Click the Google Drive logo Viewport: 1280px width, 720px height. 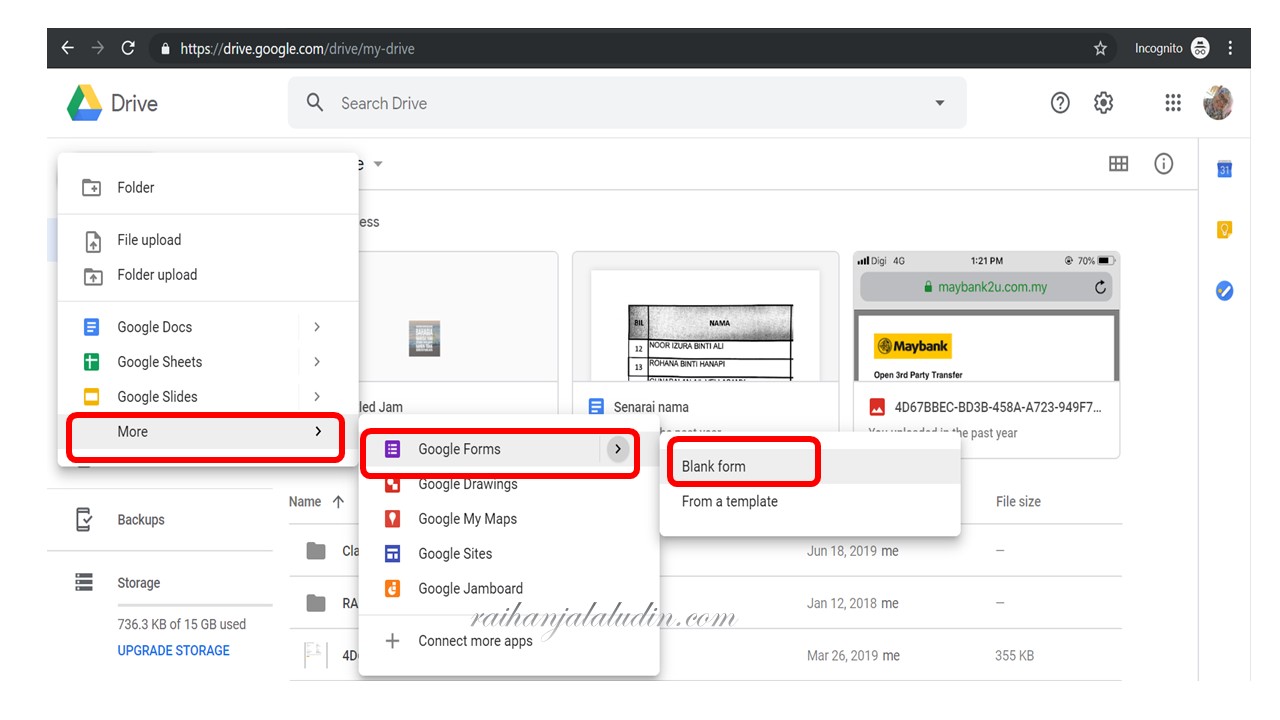85,103
